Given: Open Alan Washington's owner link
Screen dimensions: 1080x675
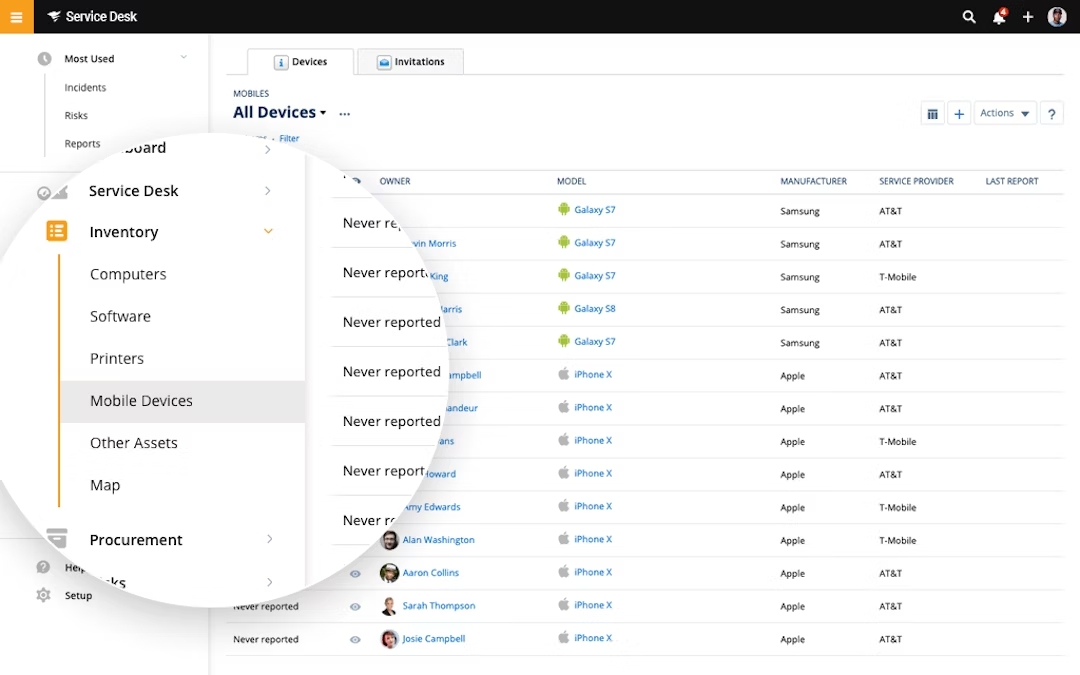Looking at the screenshot, I should (x=437, y=539).
